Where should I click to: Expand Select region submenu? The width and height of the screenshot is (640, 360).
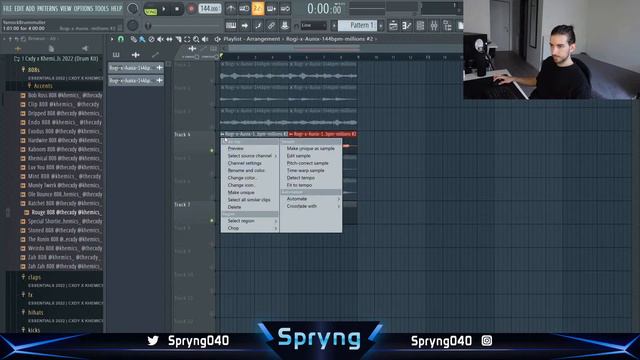click(x=249, y=221)
